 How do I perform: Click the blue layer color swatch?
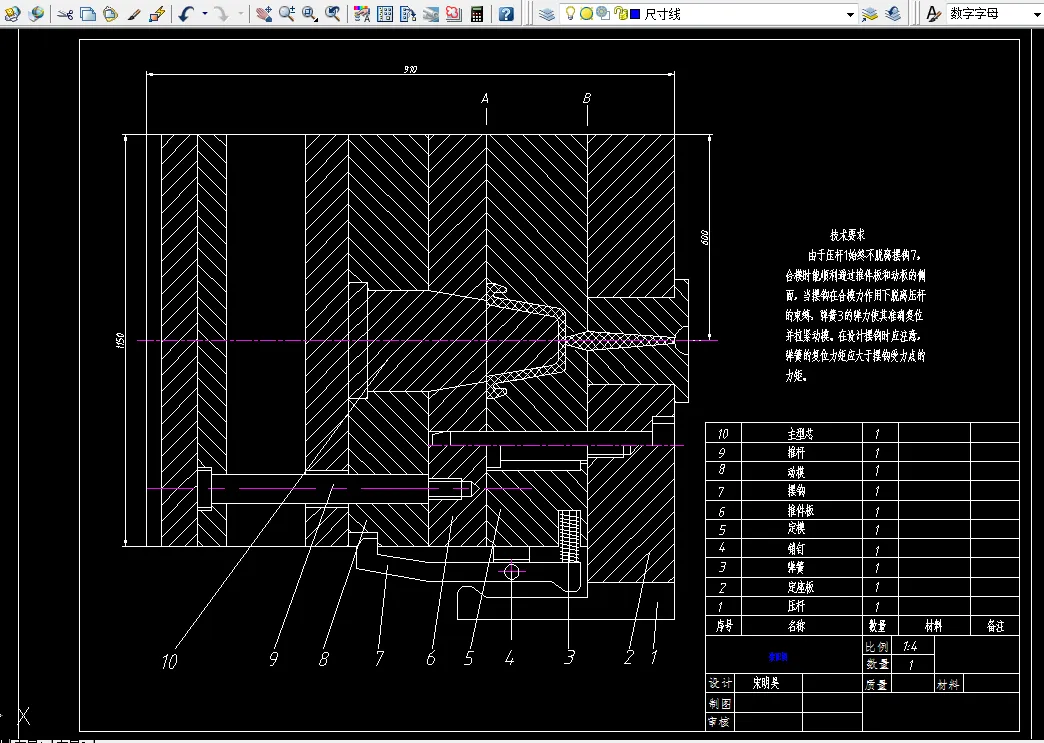635,14
